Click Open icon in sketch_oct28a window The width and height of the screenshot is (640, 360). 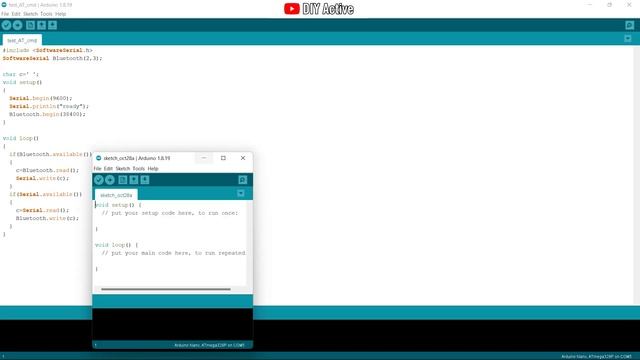coord(133,180)
